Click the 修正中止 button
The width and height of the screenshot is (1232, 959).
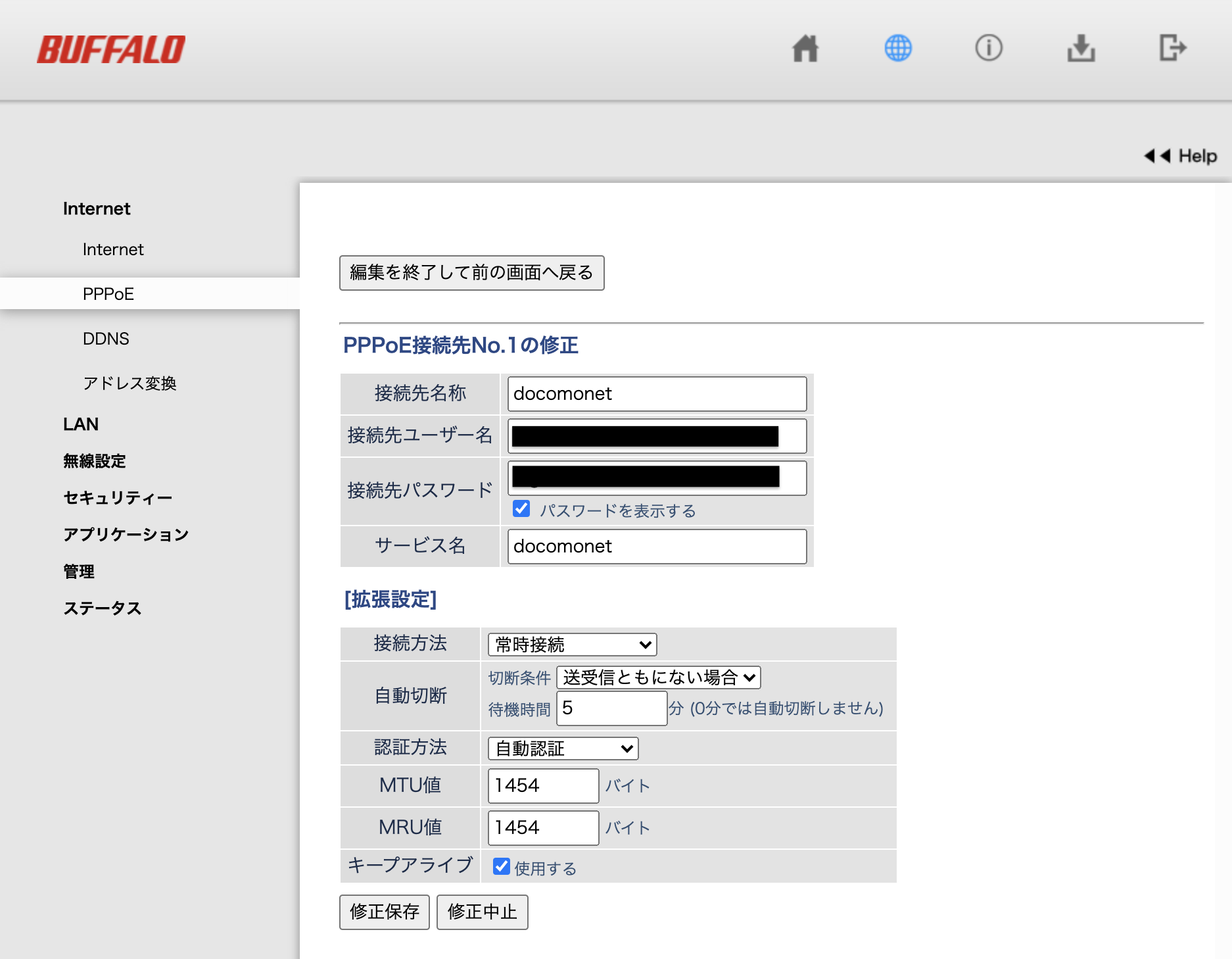pos(483,912)
